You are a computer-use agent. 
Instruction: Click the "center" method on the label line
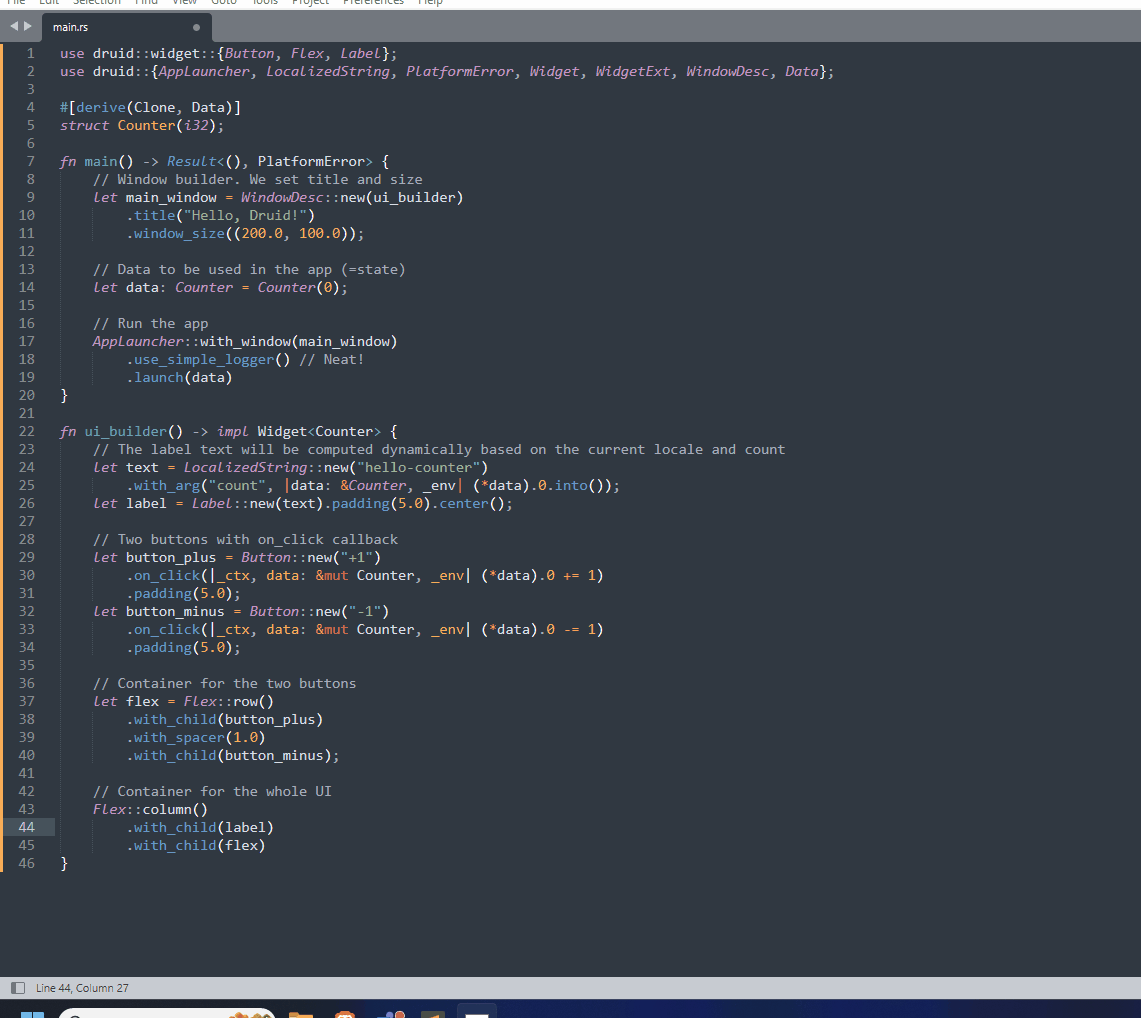tap(464, 504)
